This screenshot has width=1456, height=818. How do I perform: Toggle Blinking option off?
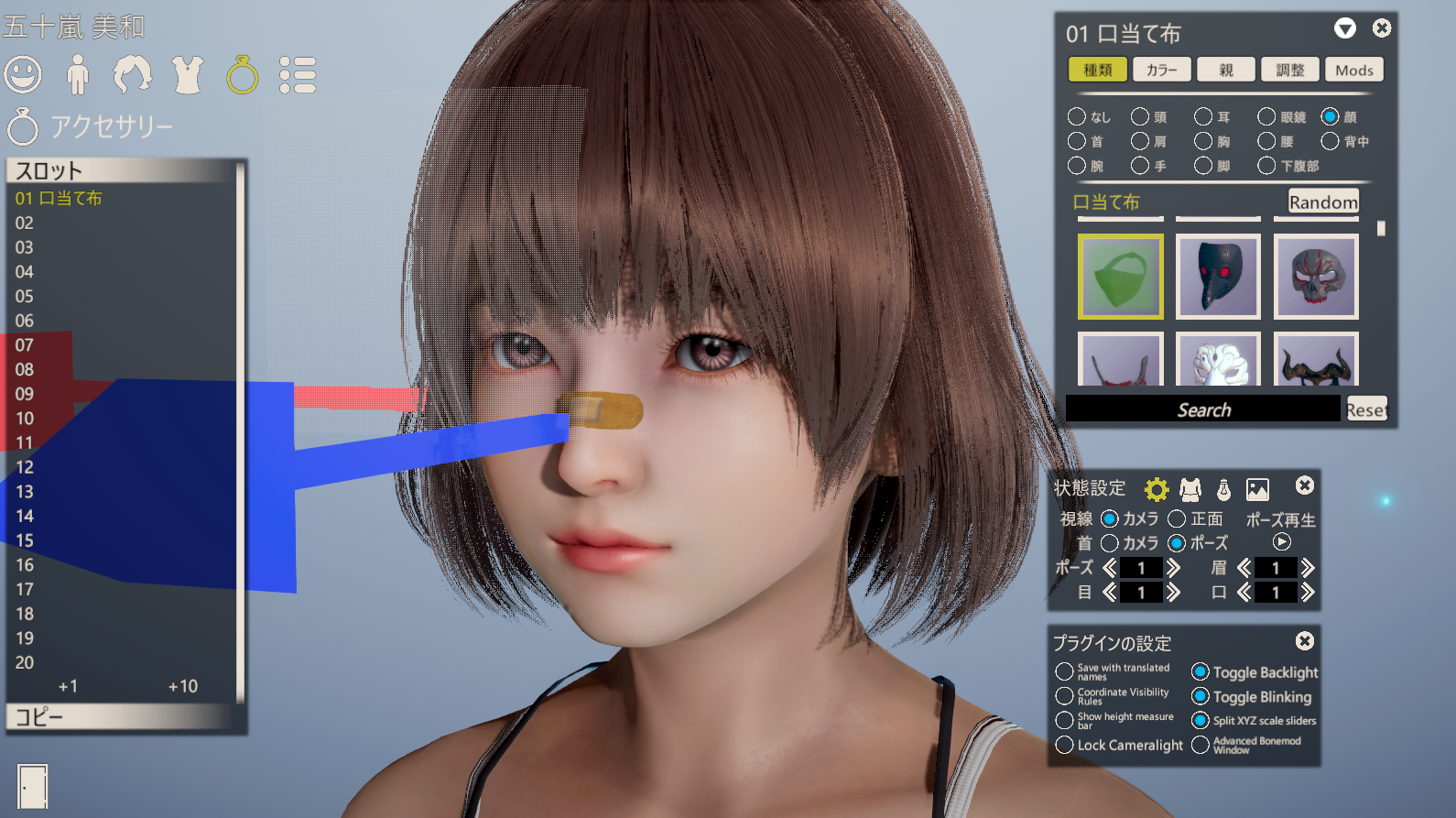click(1201, 696)
